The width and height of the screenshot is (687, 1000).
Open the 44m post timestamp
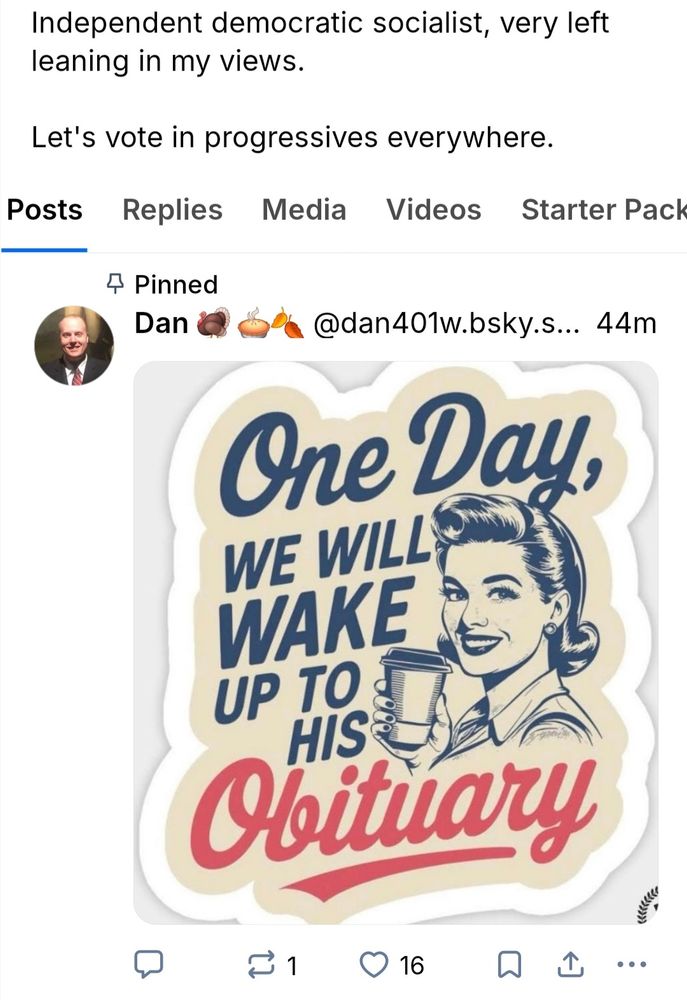[626, 324]
